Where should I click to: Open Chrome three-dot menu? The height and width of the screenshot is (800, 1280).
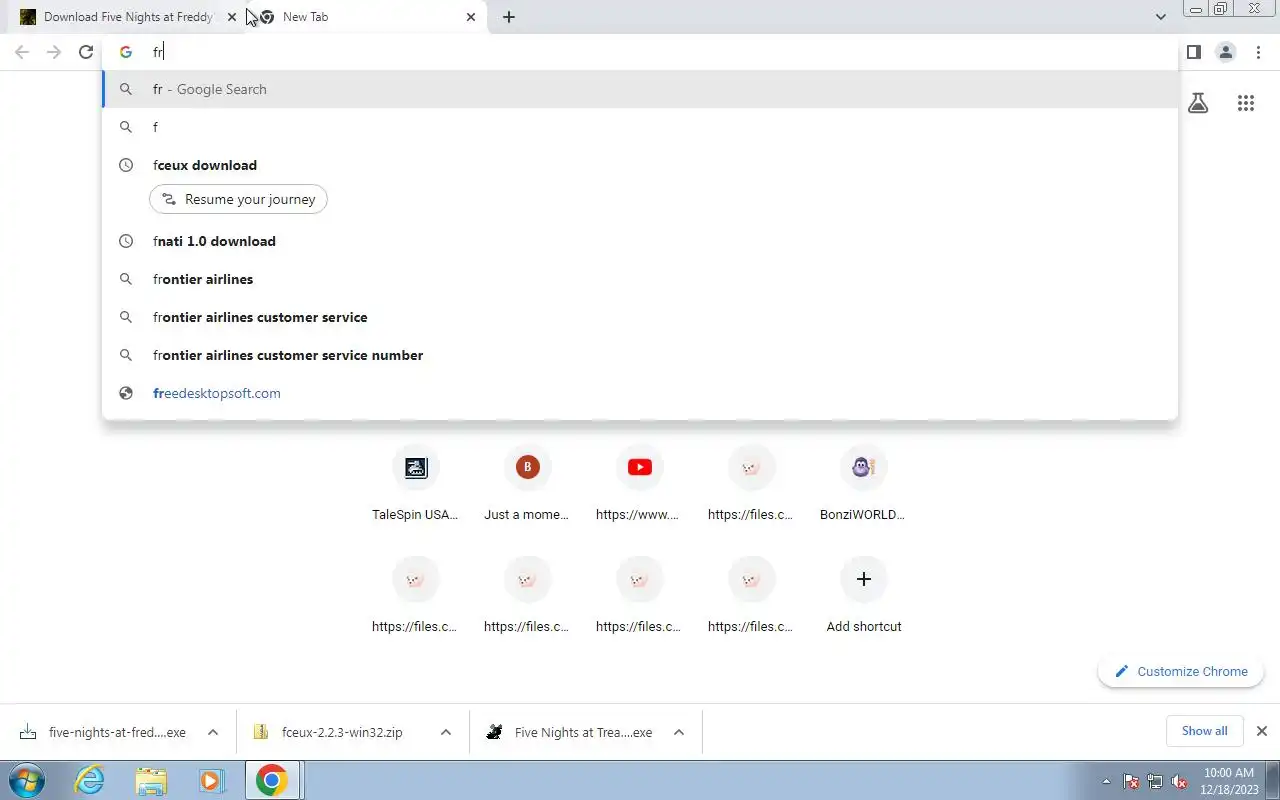1258,52
